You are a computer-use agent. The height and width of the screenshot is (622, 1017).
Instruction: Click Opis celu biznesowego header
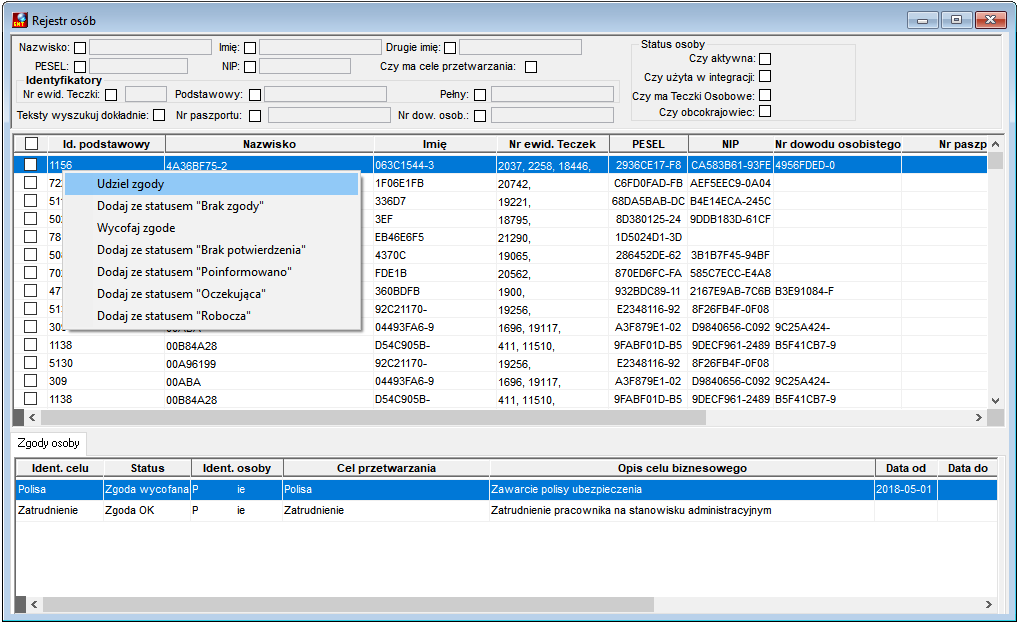pyautogui.click(x=682, y=468)
